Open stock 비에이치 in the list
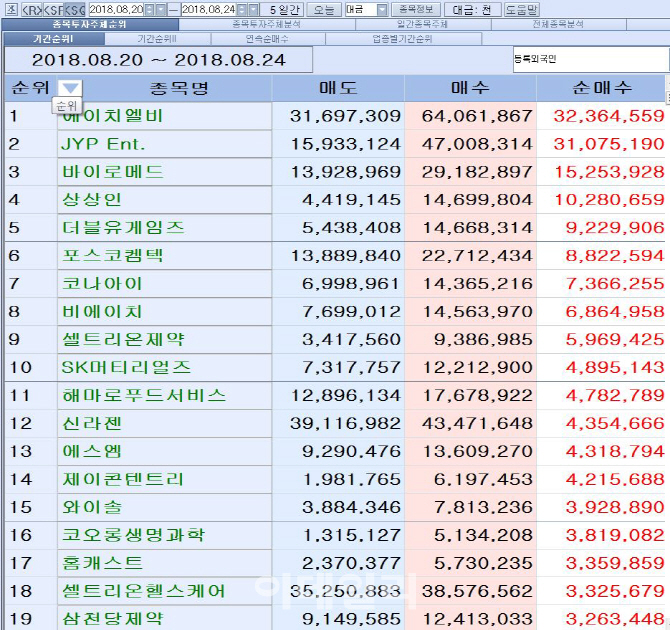670x630 pixels. tap(164, 311)
